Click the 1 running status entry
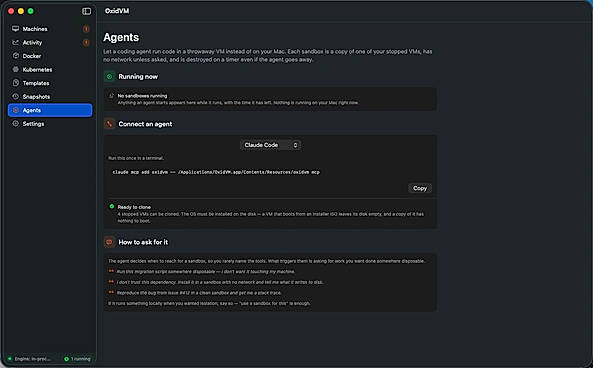Image resolution: width=593 pixels, height=368 pixels. [x=78, y=359]
